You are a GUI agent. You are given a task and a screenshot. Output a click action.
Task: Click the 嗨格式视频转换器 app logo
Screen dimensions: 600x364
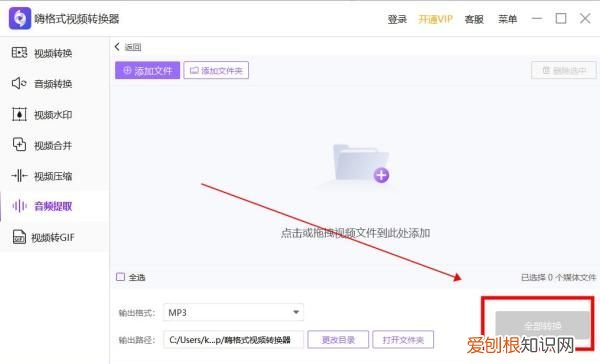(x=20, y=18)
